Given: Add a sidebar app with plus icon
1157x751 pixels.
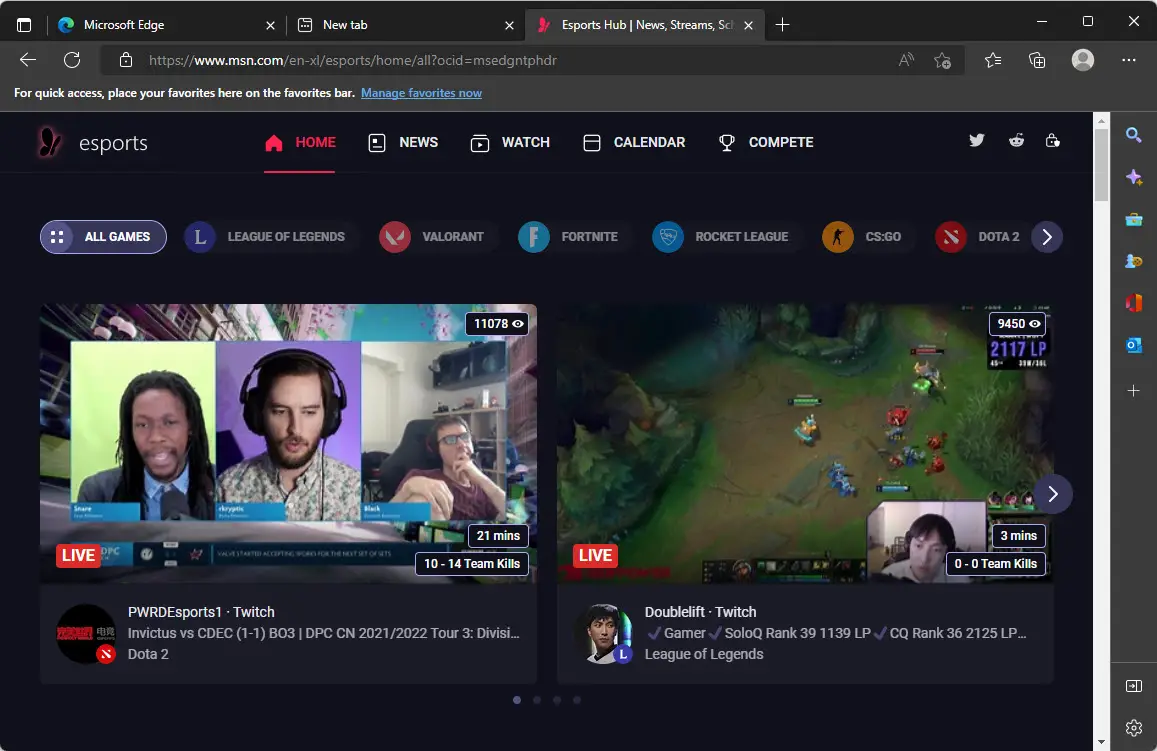Looking at the screenshot, I should (1133, 390).
